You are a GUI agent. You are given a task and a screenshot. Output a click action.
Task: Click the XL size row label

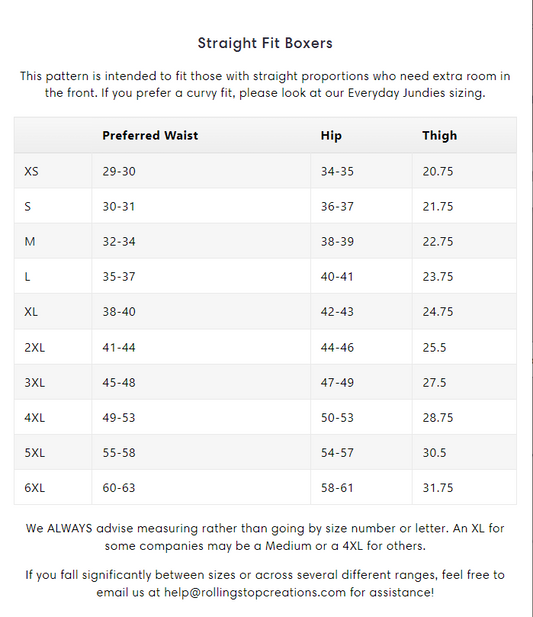[x=31, y=312]
